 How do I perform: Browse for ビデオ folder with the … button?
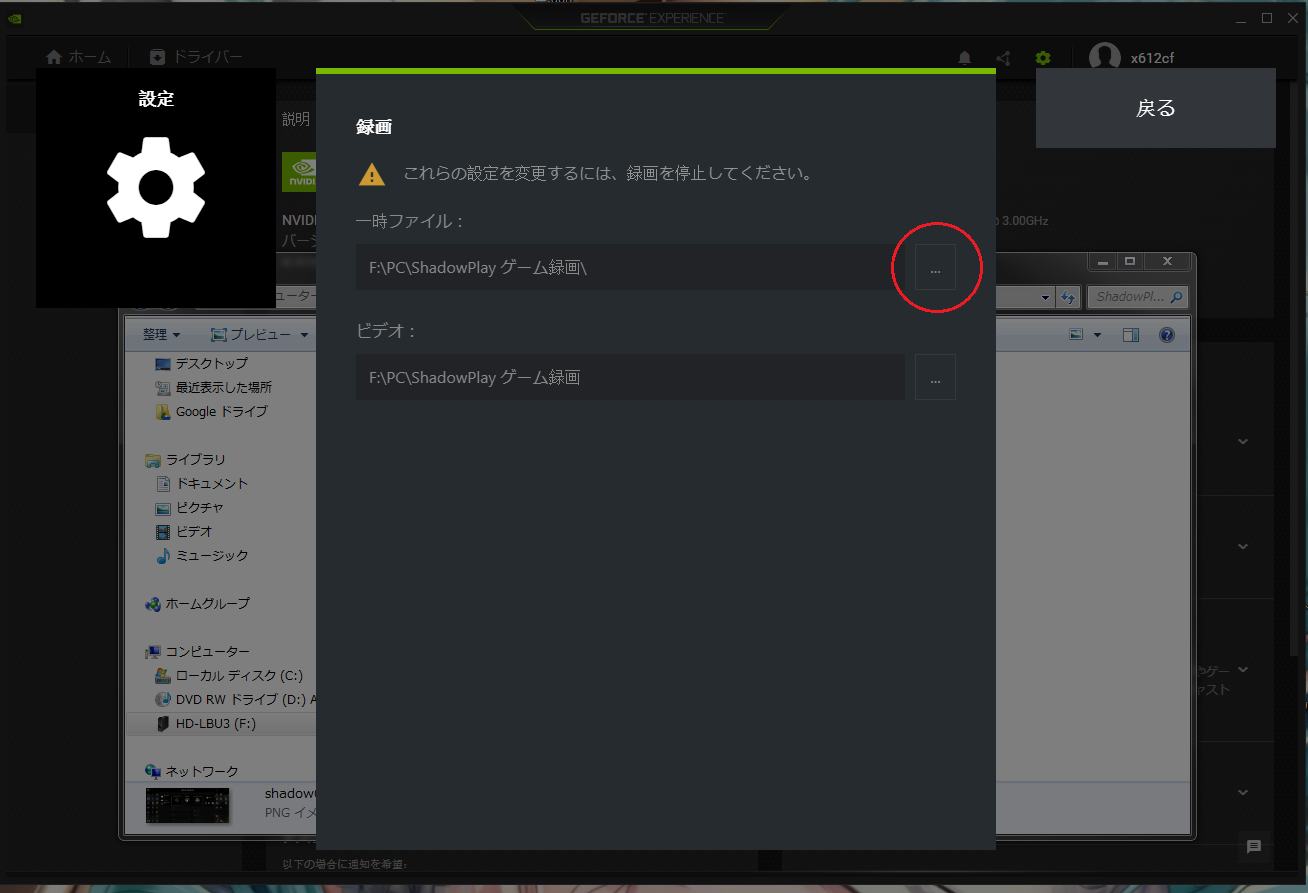pos(935,377)
